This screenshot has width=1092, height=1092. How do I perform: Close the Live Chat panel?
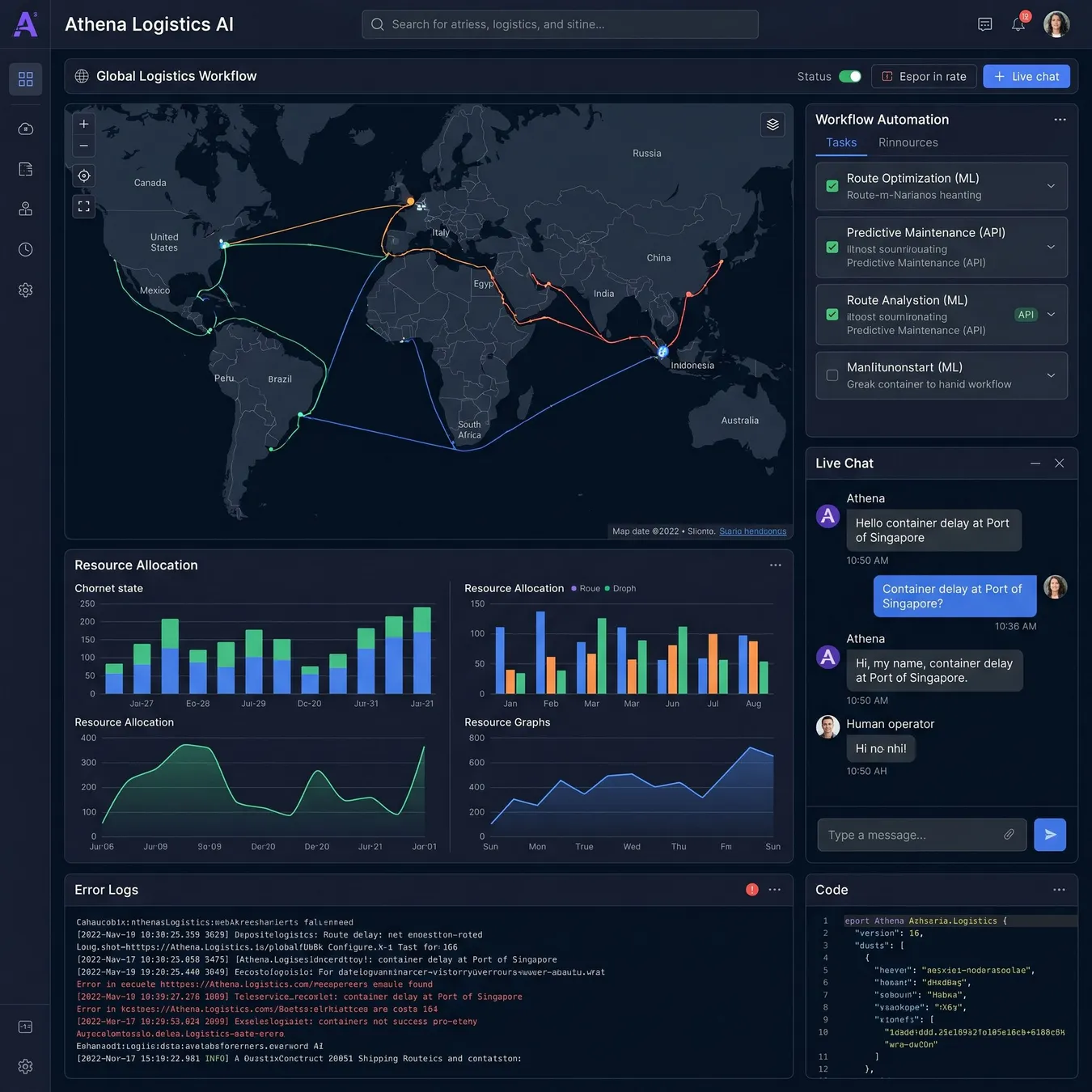click(x=1059, y=463)
